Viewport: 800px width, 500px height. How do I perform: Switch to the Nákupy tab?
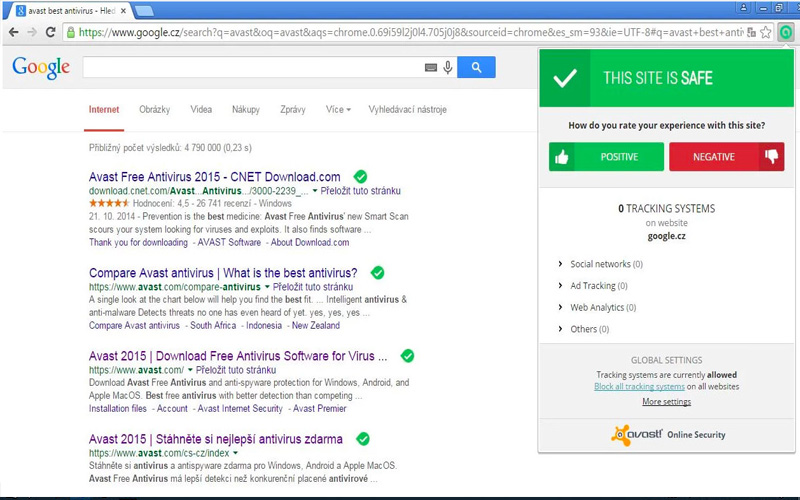pos(246,109)
